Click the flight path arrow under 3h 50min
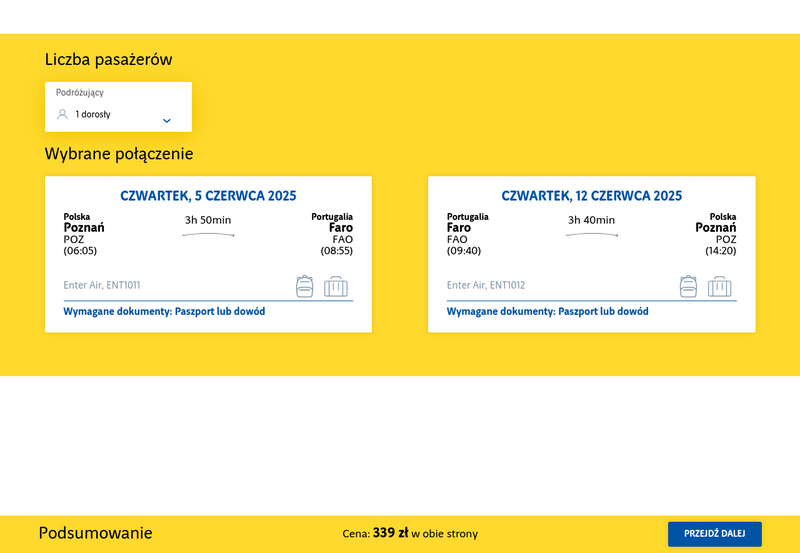Screen dimensions: 800x553 (208, 235)
